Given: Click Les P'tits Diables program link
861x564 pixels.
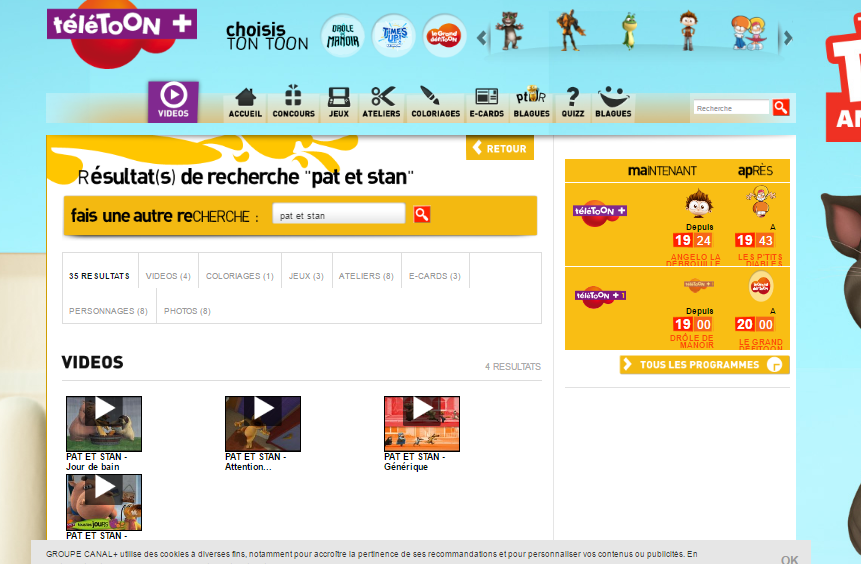Looking at the screenshot, I should coord(760,260).
